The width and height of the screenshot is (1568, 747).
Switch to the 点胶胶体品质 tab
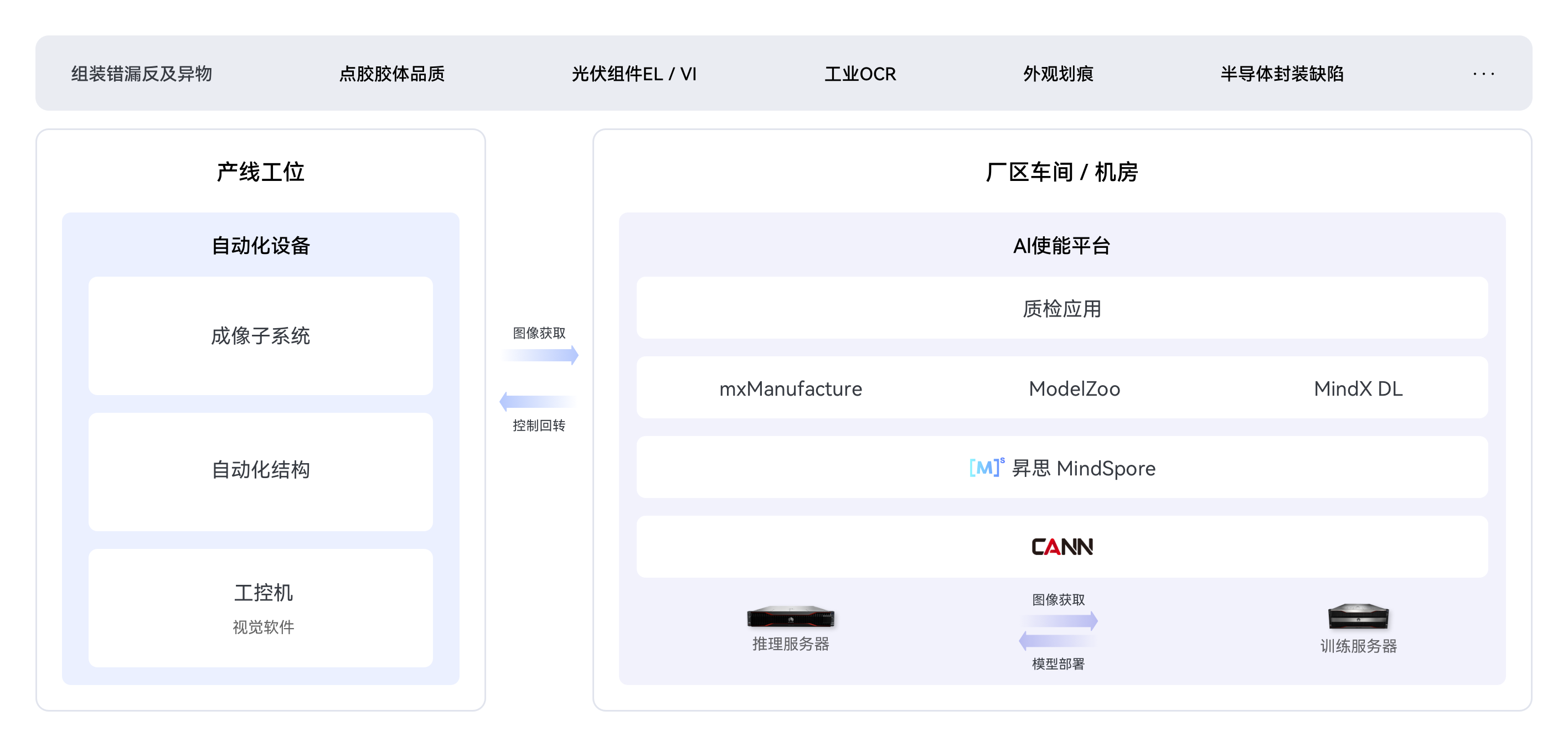tap(391, 74)
